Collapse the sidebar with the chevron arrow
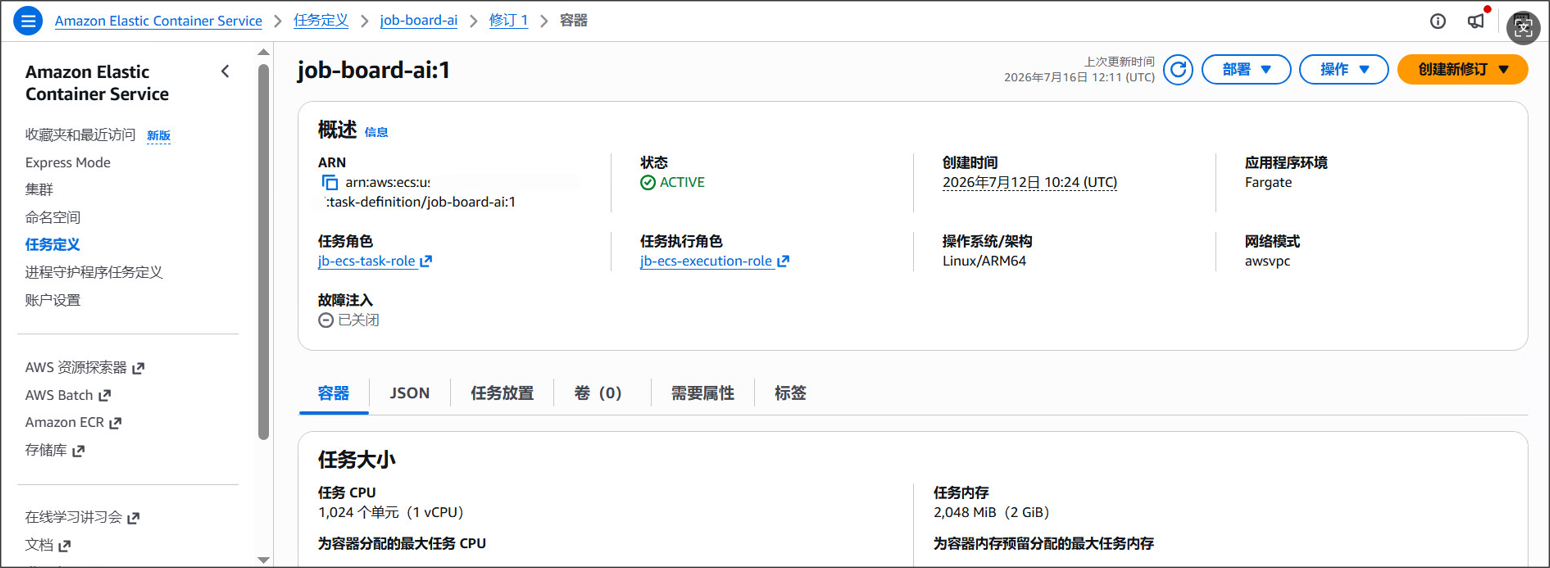This screenshot has height=568, width=1550. [x=225, y=71]
